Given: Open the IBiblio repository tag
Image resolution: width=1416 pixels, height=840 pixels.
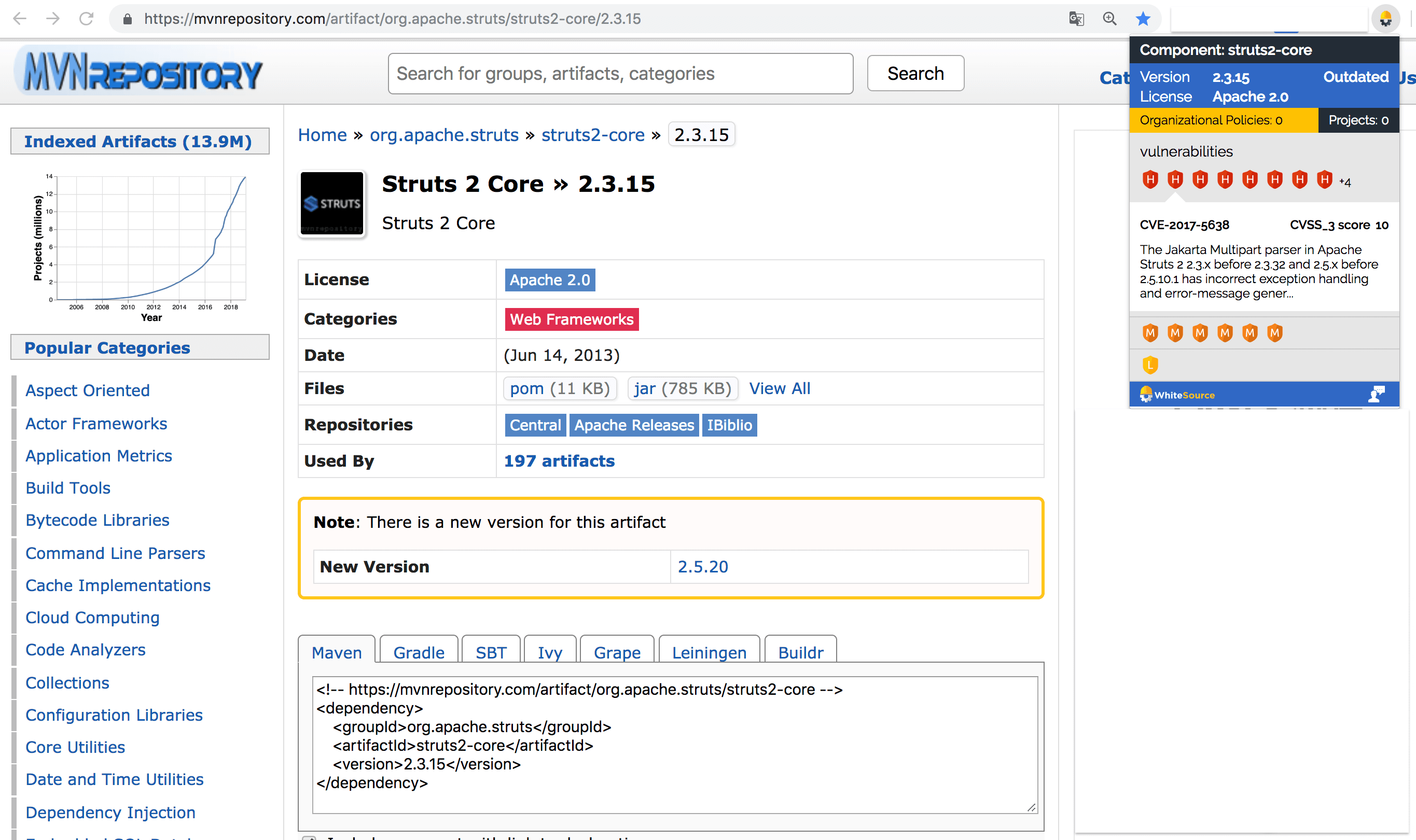Looking at the screenshot, I should [729, 425].
